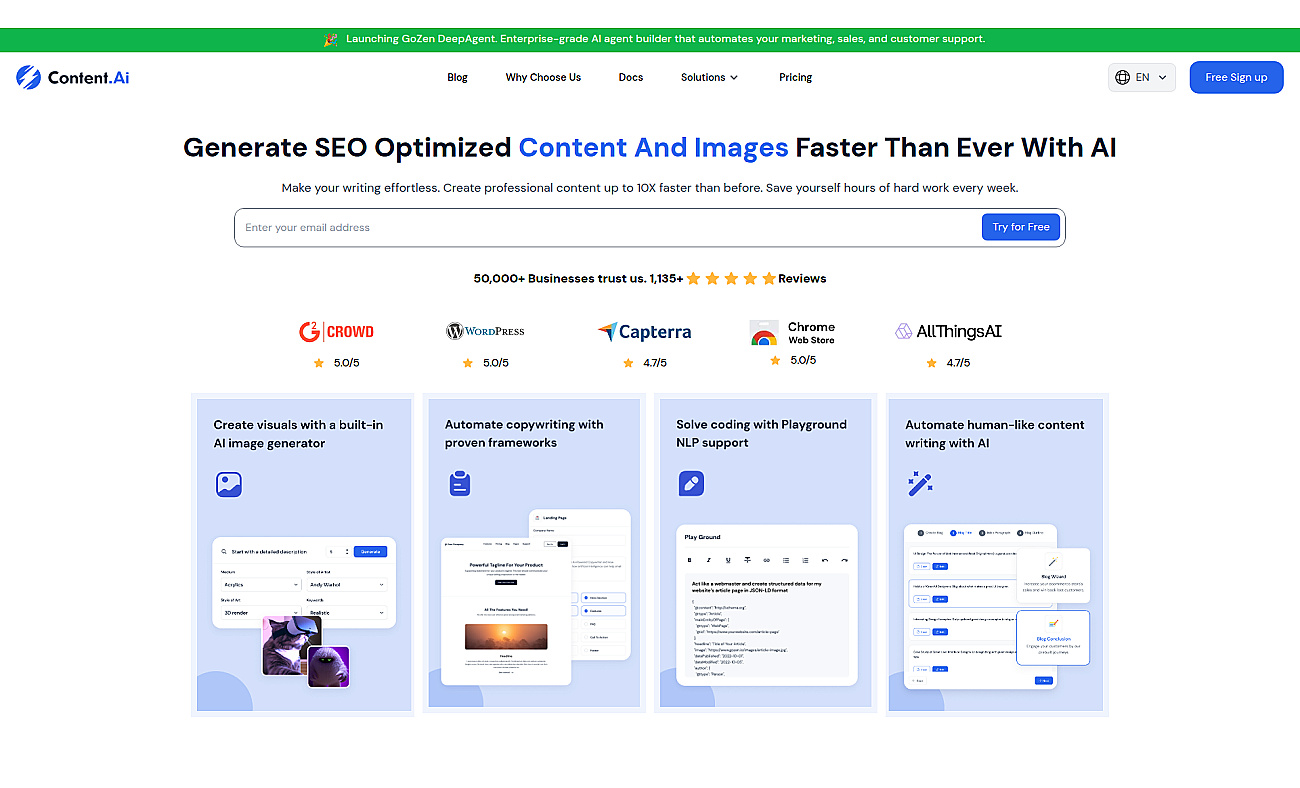Click the redo icon in Play Ground toolbar
Image resolution: width=1300 pixels, height=788 pixels.
[844, 560]
